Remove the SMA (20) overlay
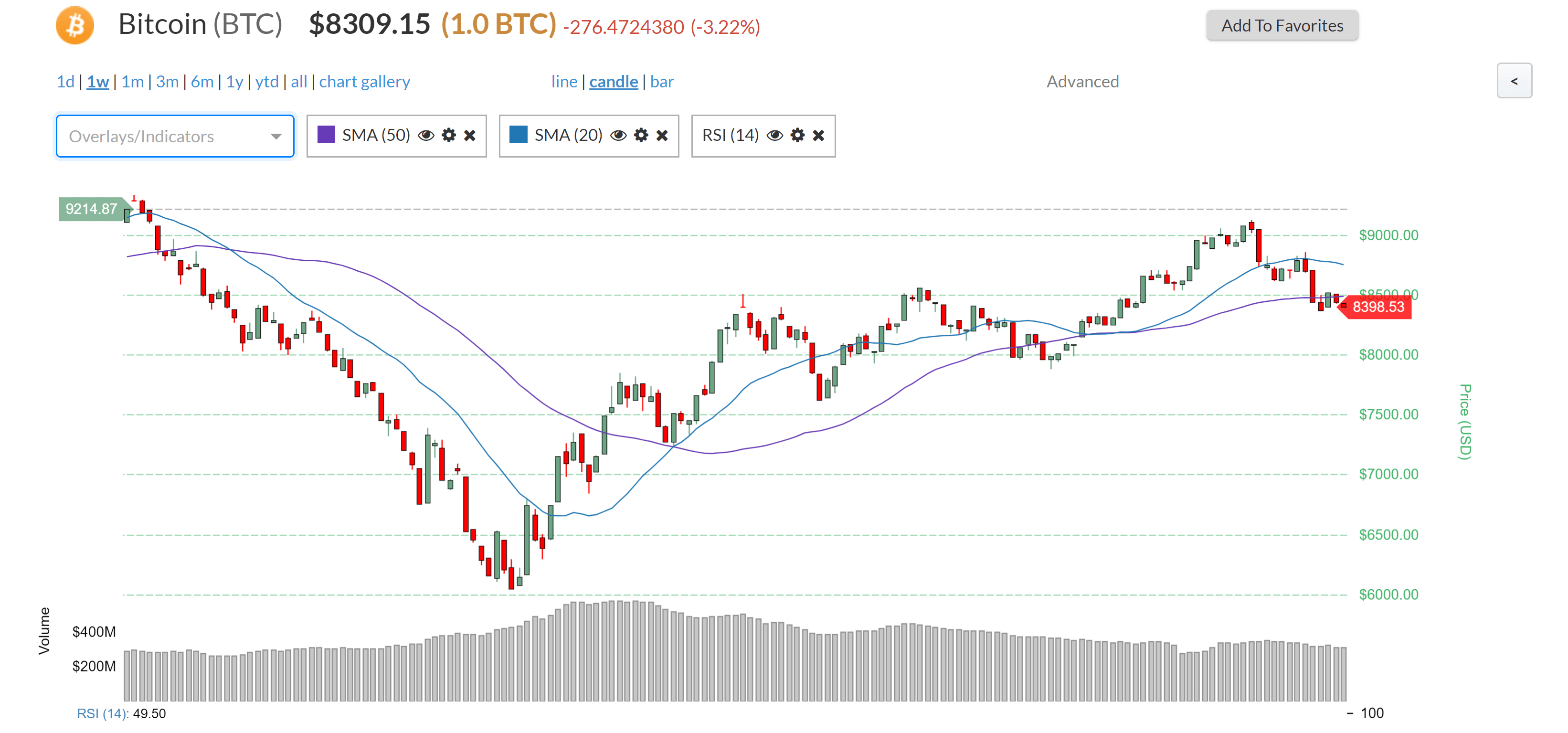This screenshot has width=1568, height=733. (x=662, y=135)
